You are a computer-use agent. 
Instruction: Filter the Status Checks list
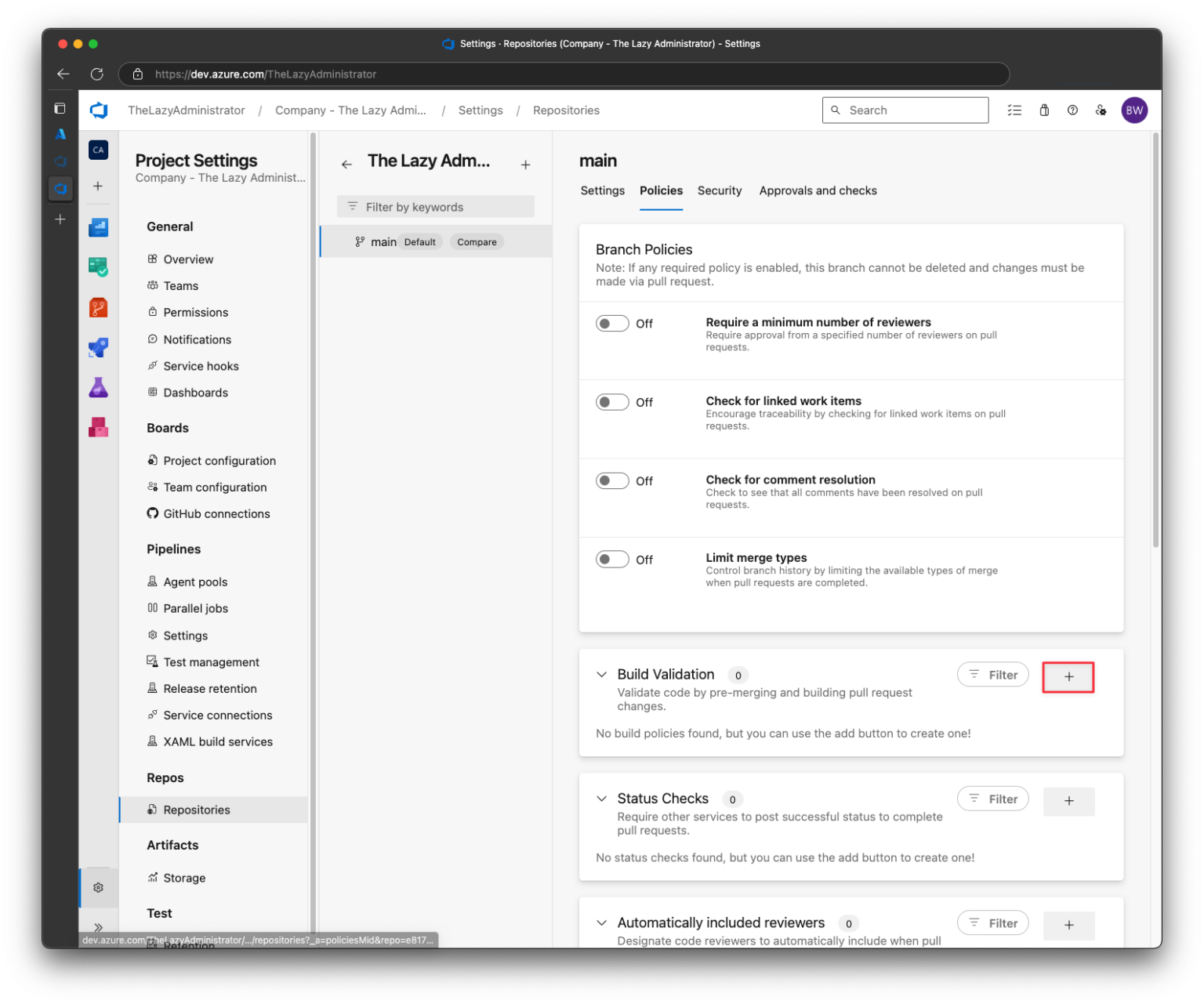pyautogui.click(x=992, y=799)
